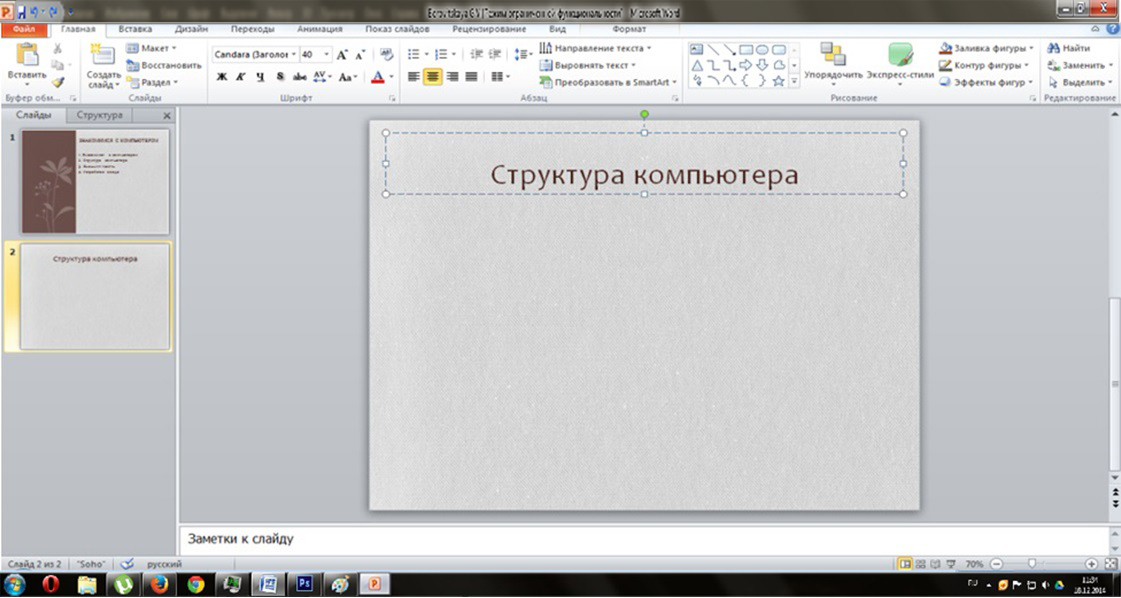Toggle bold formatting with Ж button
1121x598 pixels.
[x=222, y=77]
